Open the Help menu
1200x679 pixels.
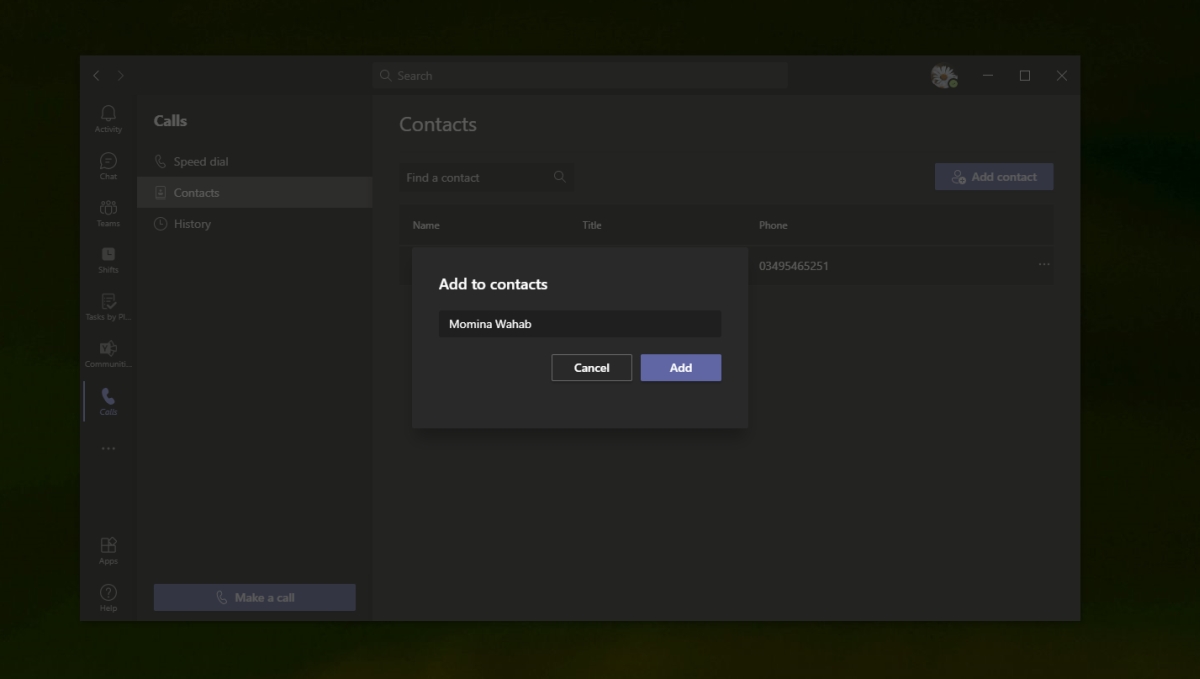tap(108, 597)
